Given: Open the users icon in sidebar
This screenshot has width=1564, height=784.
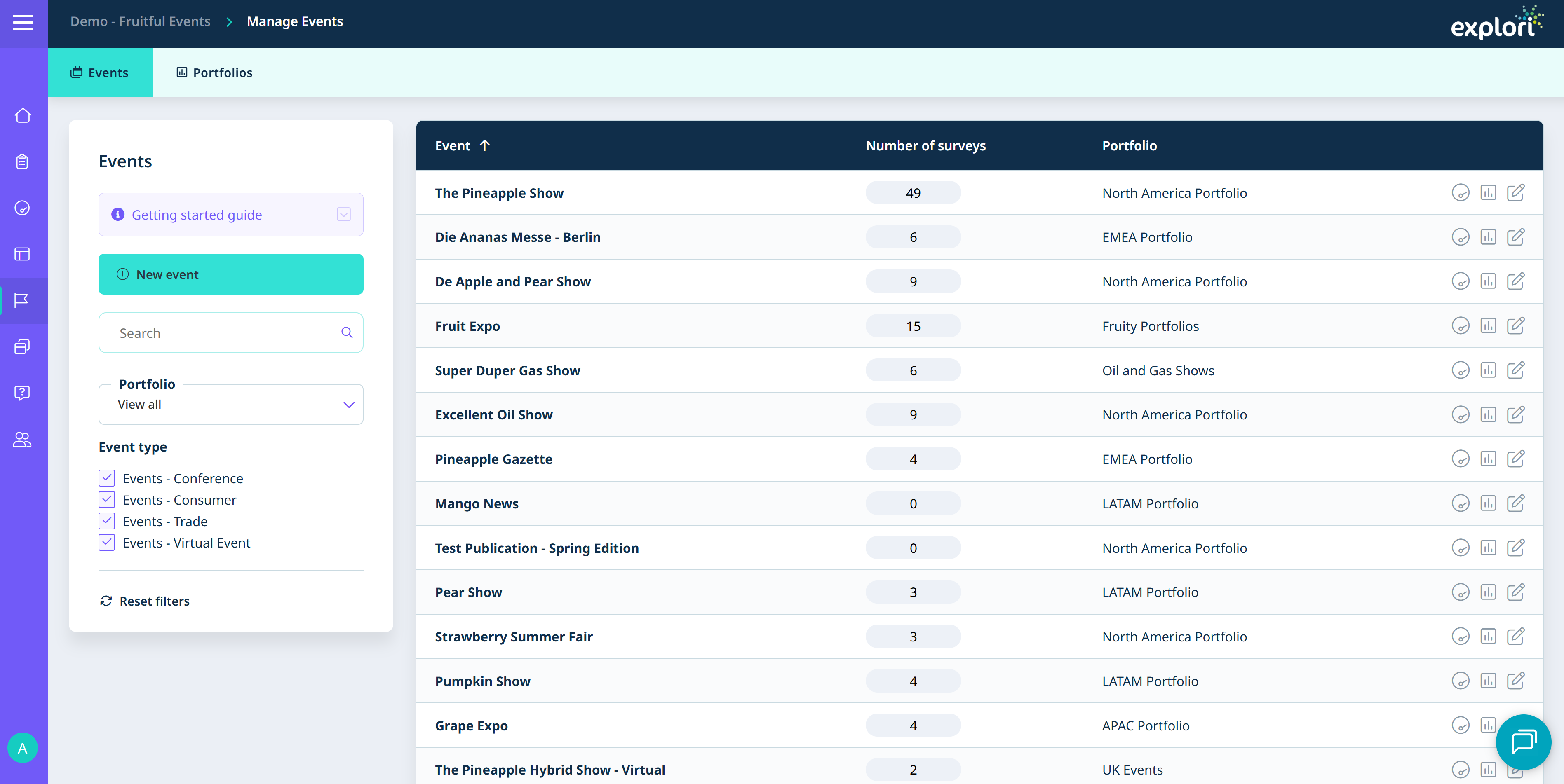Looking at the screenshot, I should point(22,439).
